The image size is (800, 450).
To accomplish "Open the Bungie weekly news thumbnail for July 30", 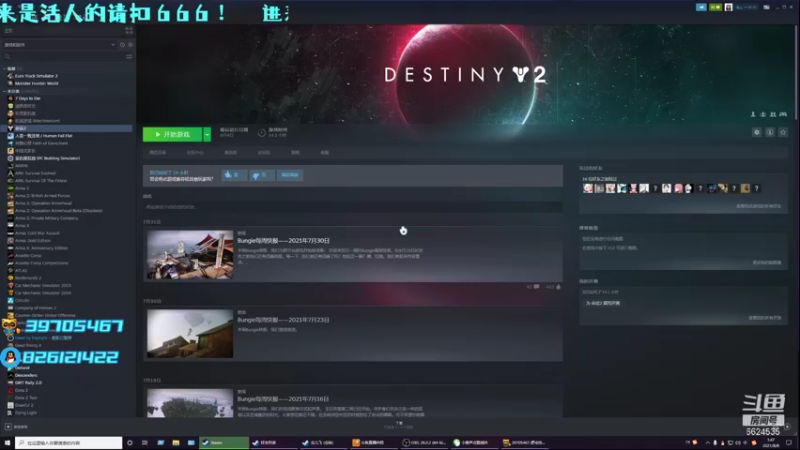I will click(x=190, y=255).
